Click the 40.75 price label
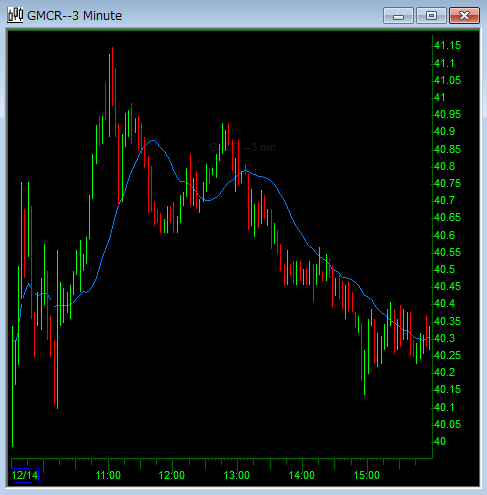 pos(448,183)
